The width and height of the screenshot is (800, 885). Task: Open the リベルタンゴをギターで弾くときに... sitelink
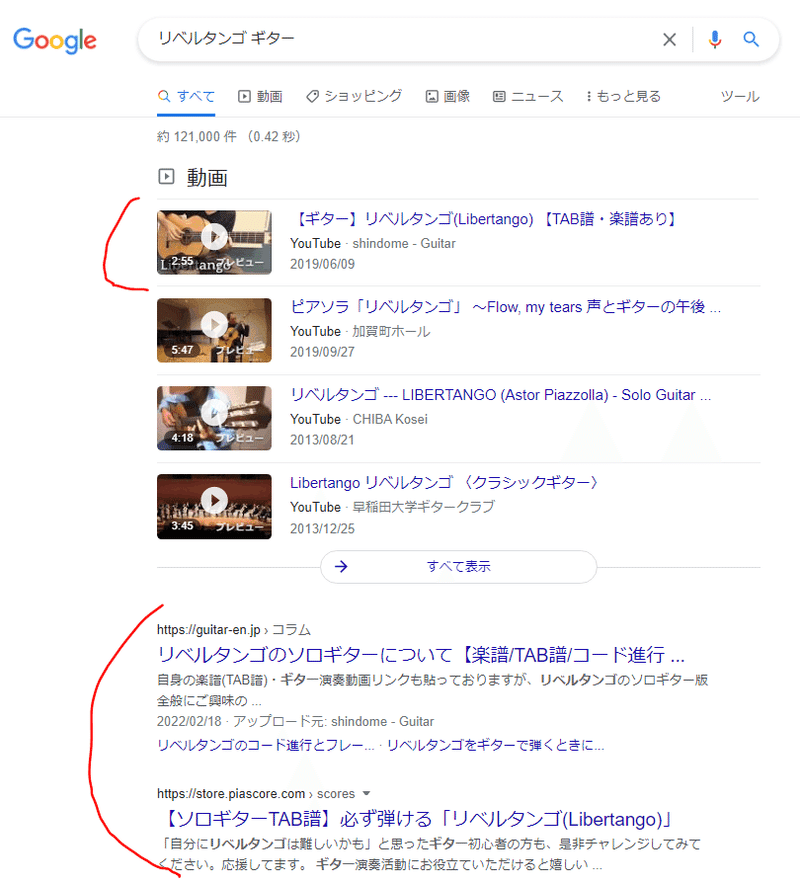(496, 746)
